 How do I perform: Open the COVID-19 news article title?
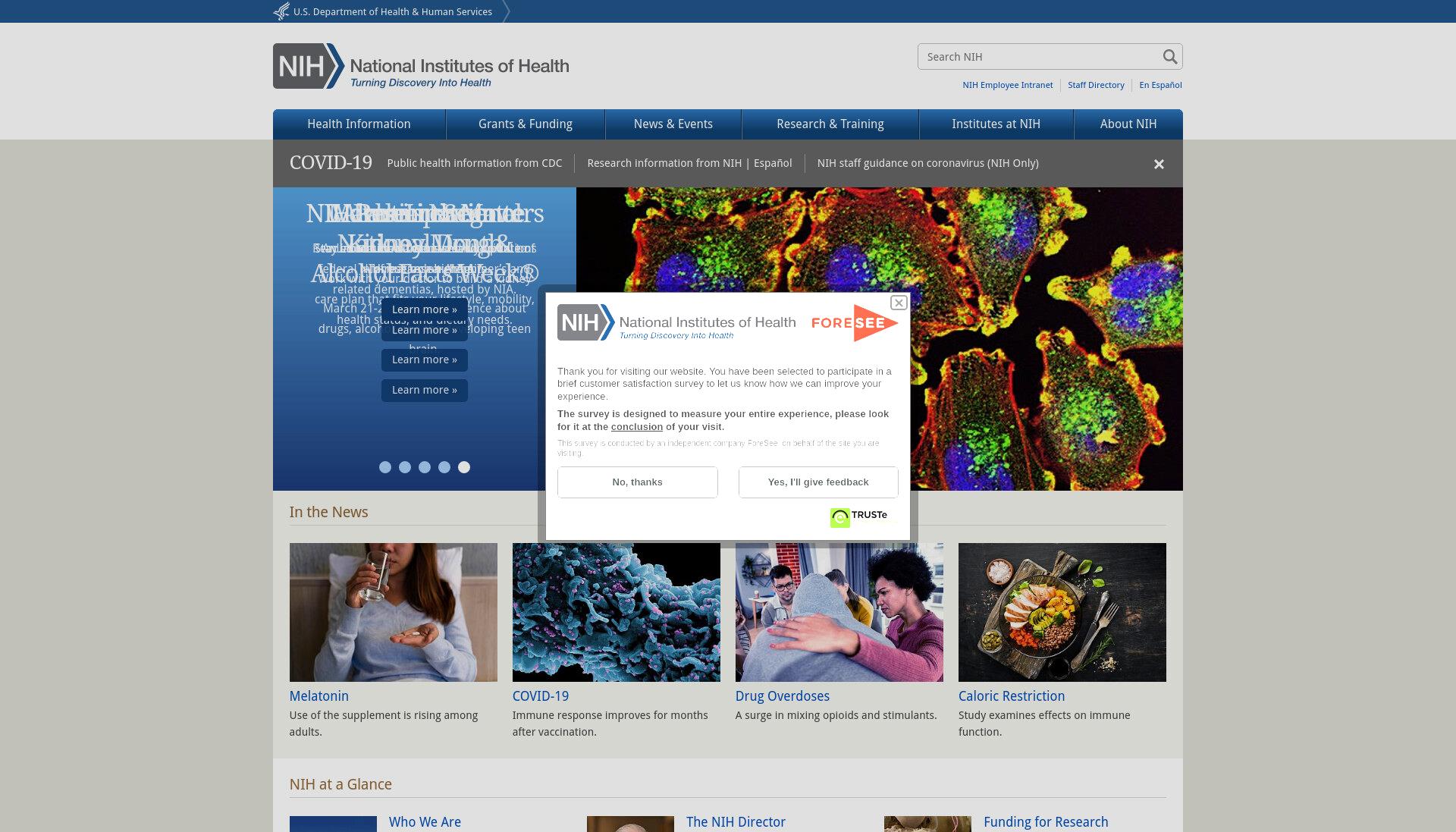click(x=541, y=696)
